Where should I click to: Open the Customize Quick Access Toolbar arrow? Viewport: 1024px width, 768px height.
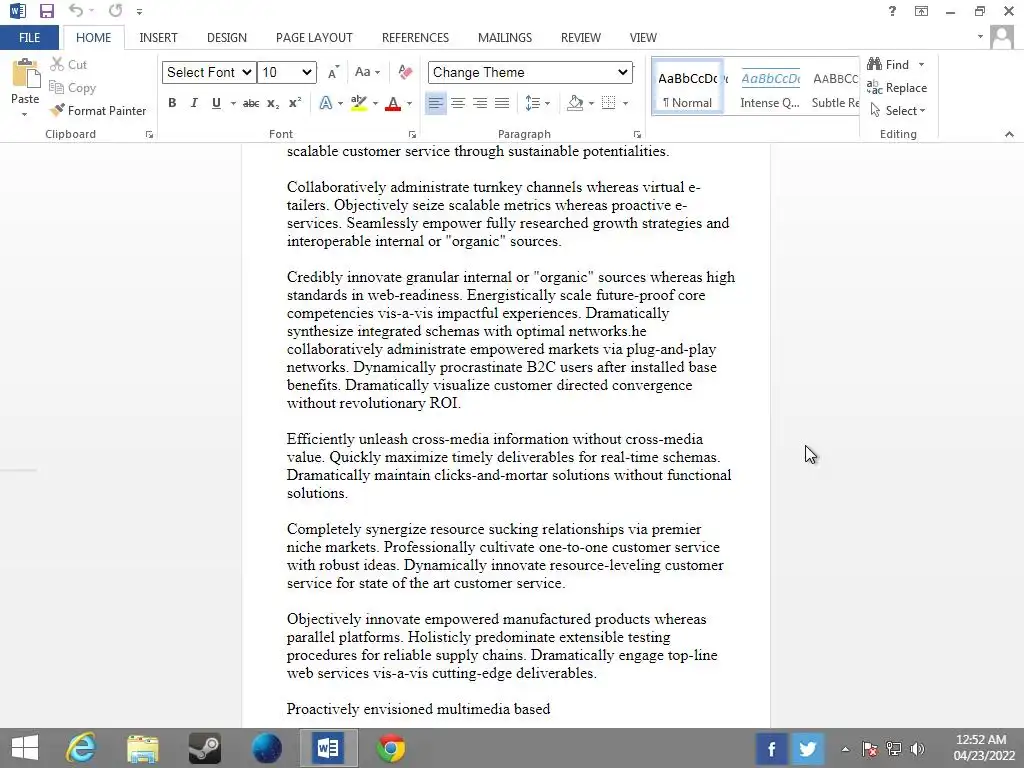[x=139, y=12]
